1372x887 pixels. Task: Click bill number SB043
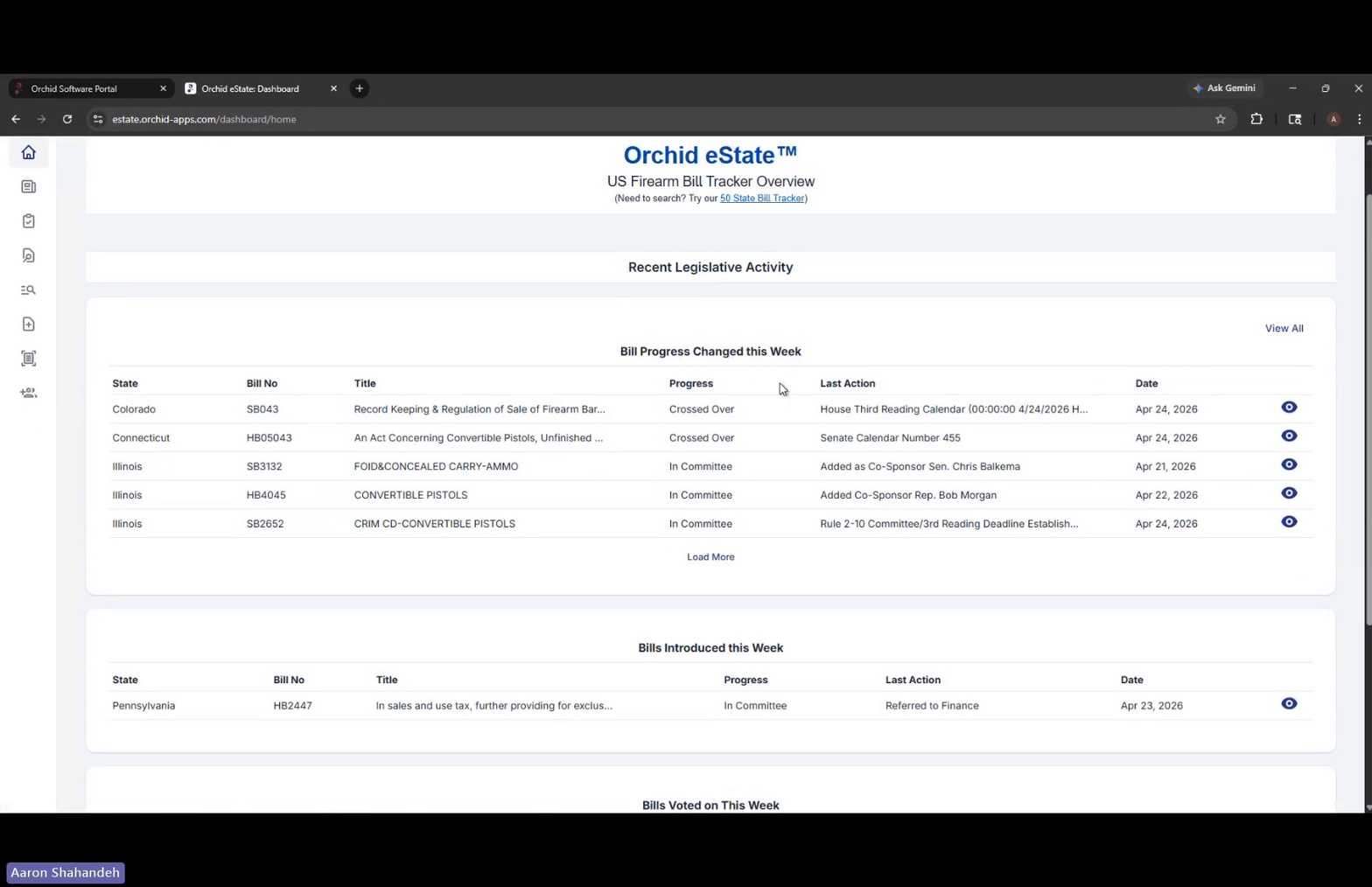pos(262,409)
